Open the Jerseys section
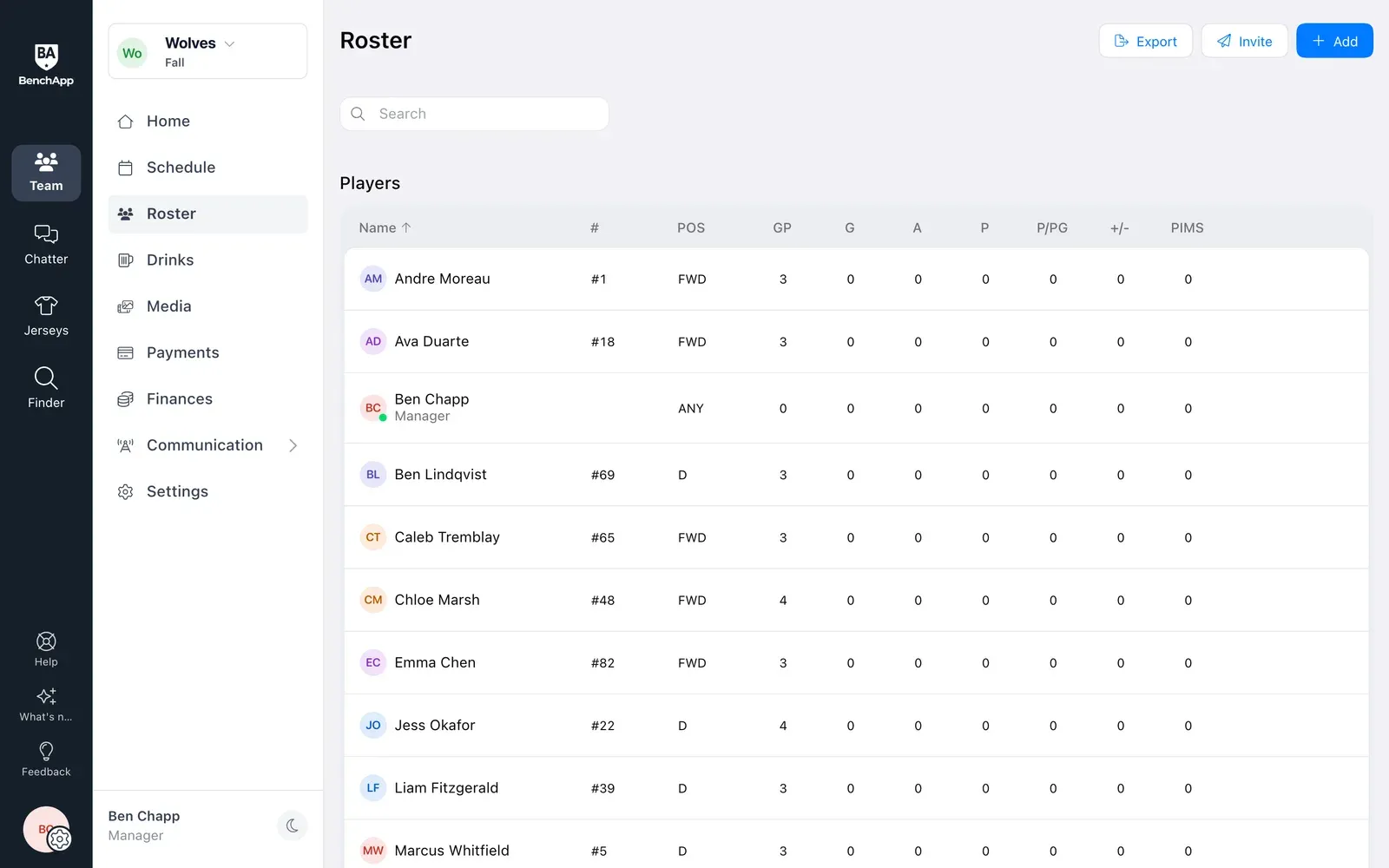Image resolution: width=1389 pixels, height=868 pixels. coord(46,317)
